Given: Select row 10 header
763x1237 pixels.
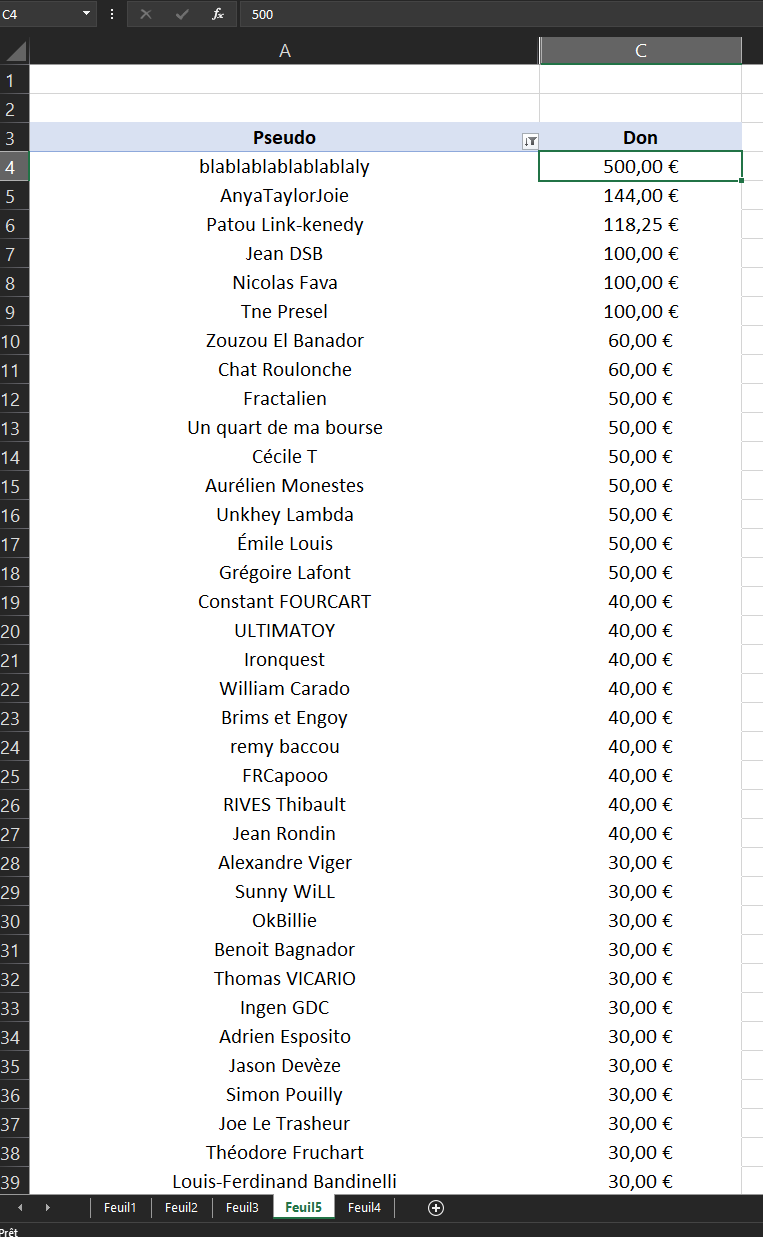Looking at the screenshot, I should point(15,340).
